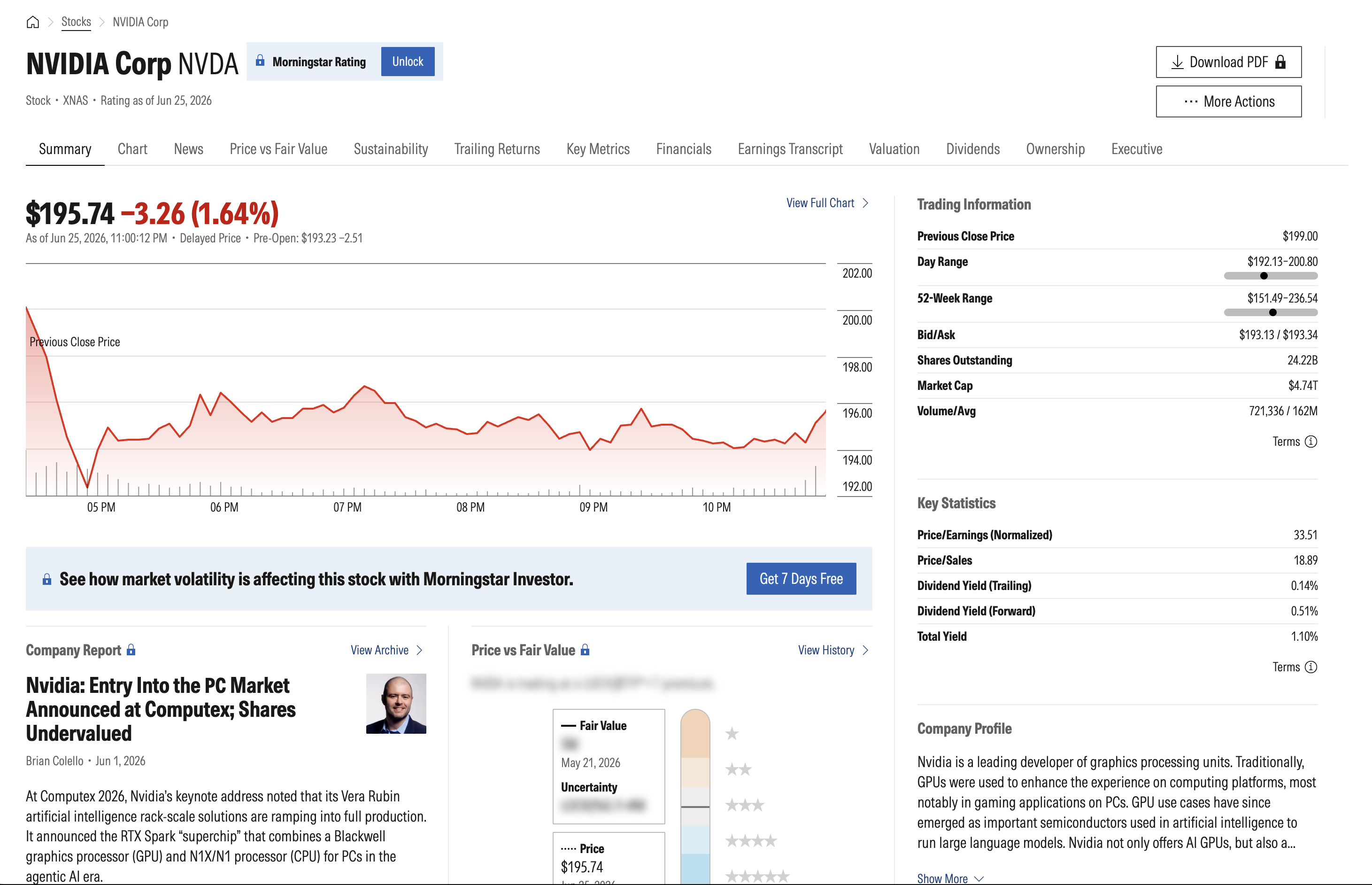
Task: Click the $195.74 current price headline
Action: click(x=70, y=214)
